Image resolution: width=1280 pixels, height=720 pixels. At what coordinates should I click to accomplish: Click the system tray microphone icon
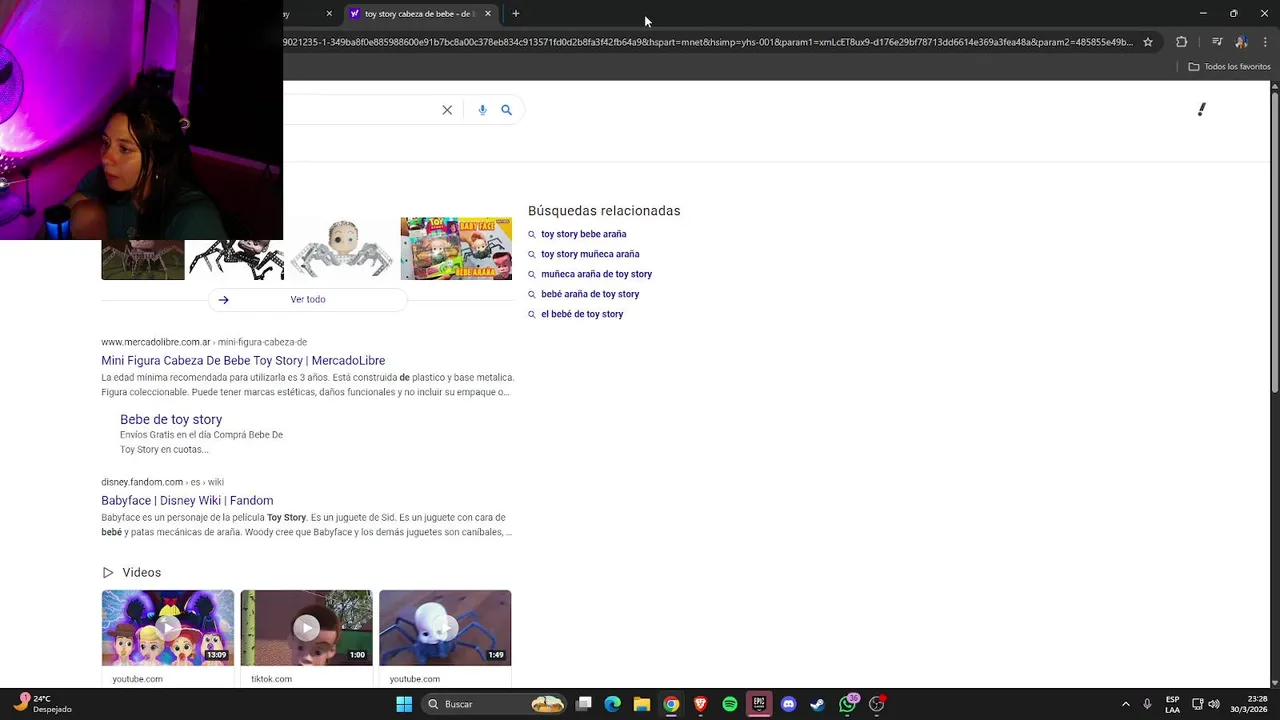1147,704
